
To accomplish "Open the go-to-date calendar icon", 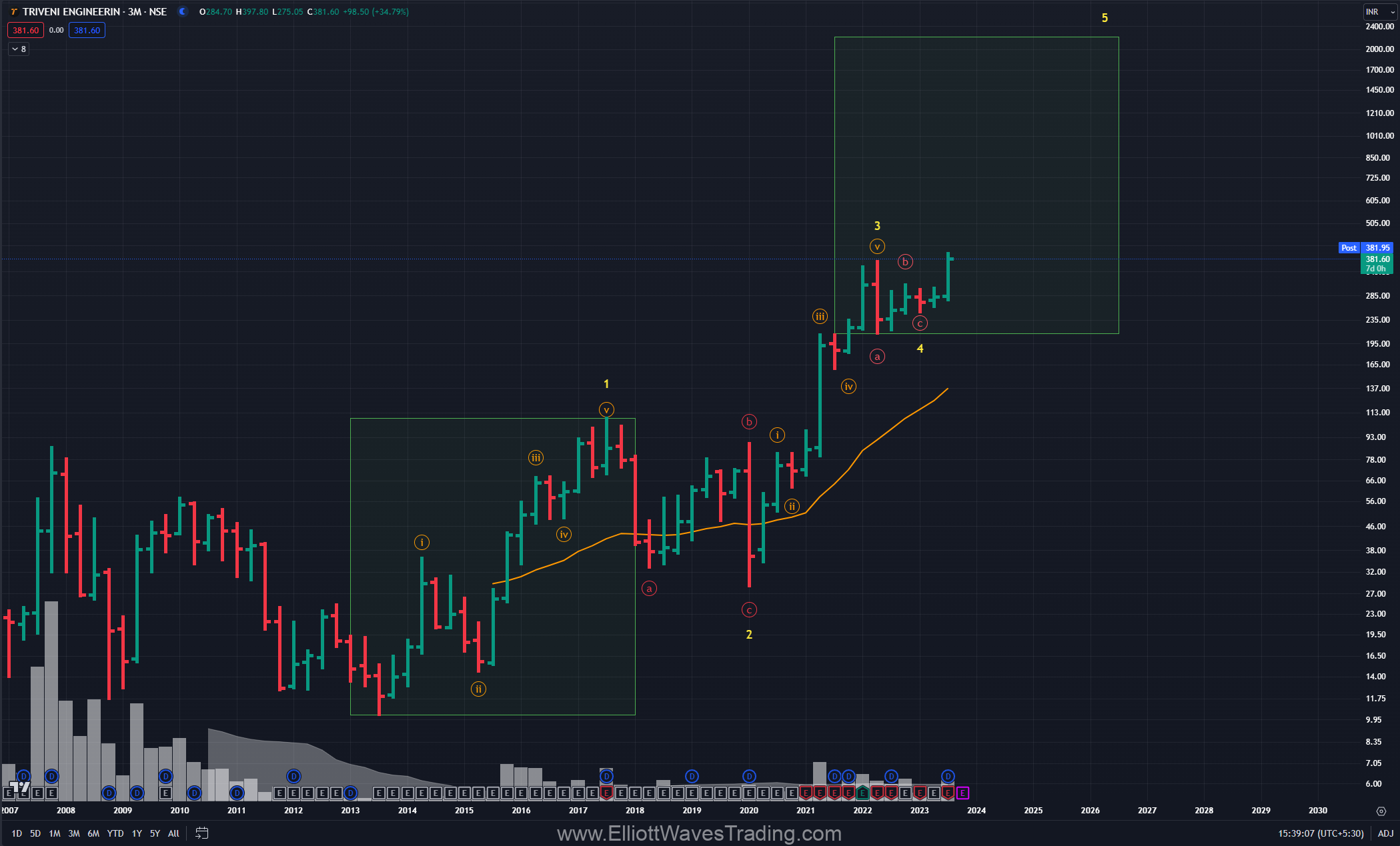I will tap(202, 833).
